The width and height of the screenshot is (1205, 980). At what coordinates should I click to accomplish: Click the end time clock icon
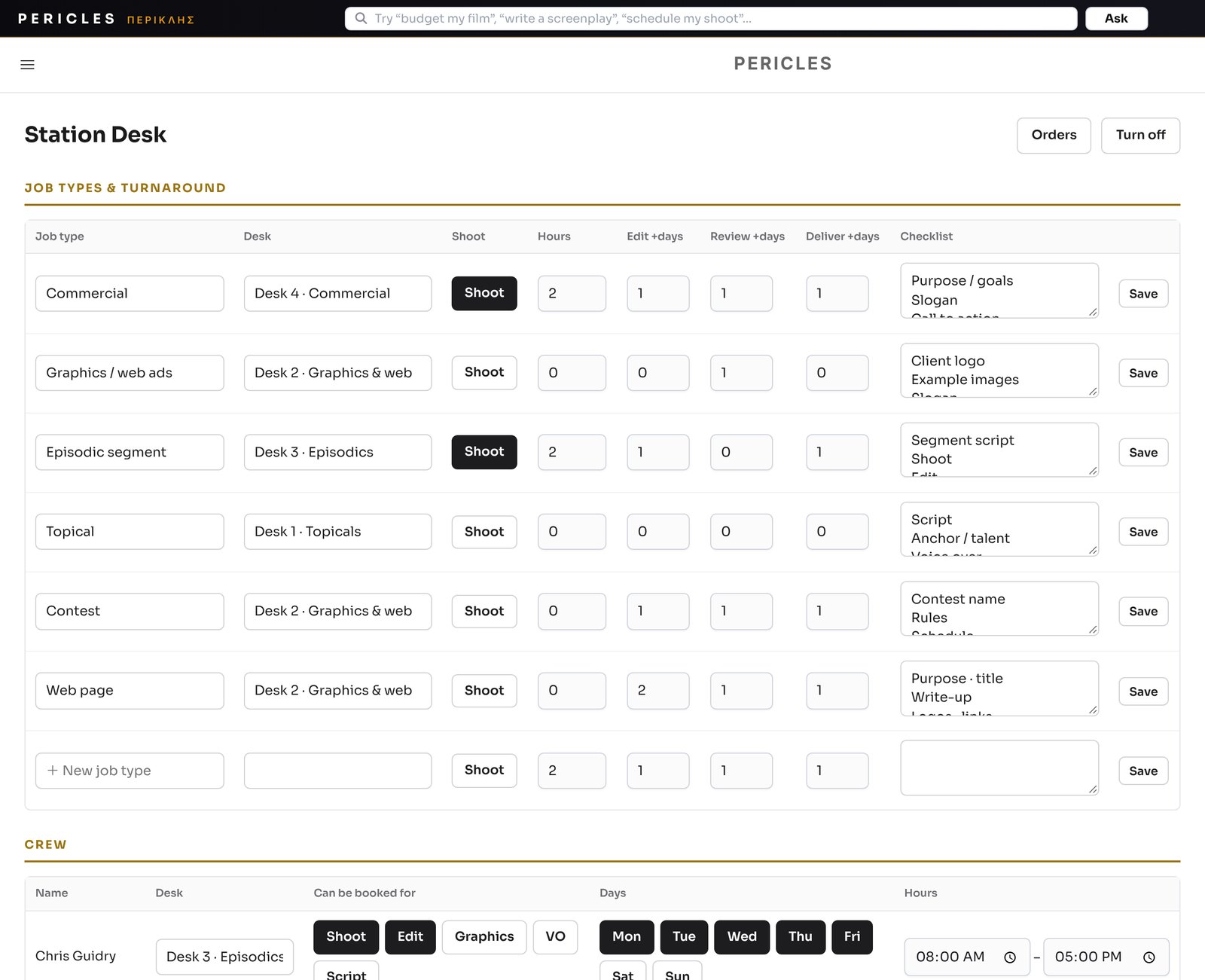point(1149,957)
